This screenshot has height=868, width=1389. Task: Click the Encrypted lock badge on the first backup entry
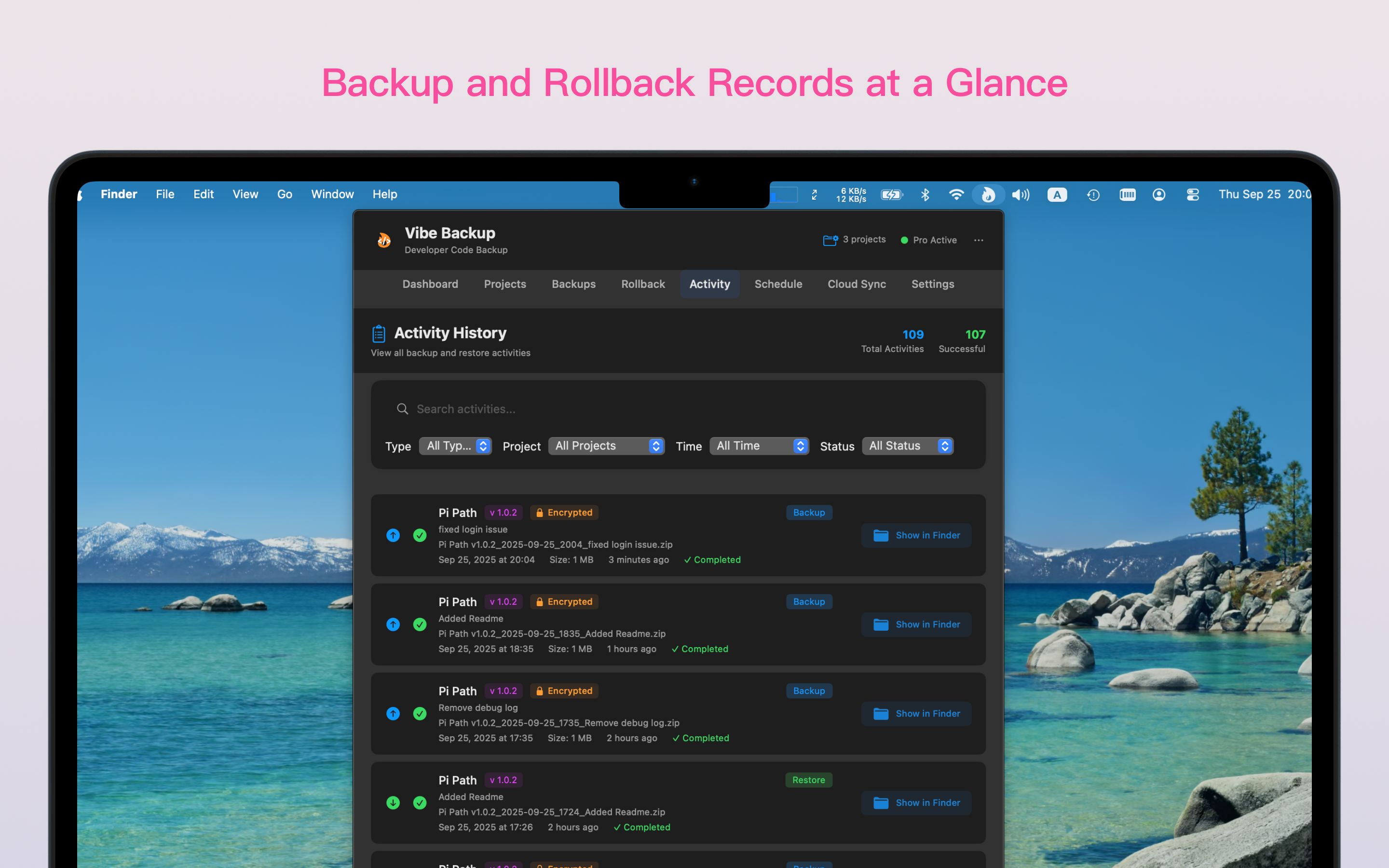tap(564, 512)
